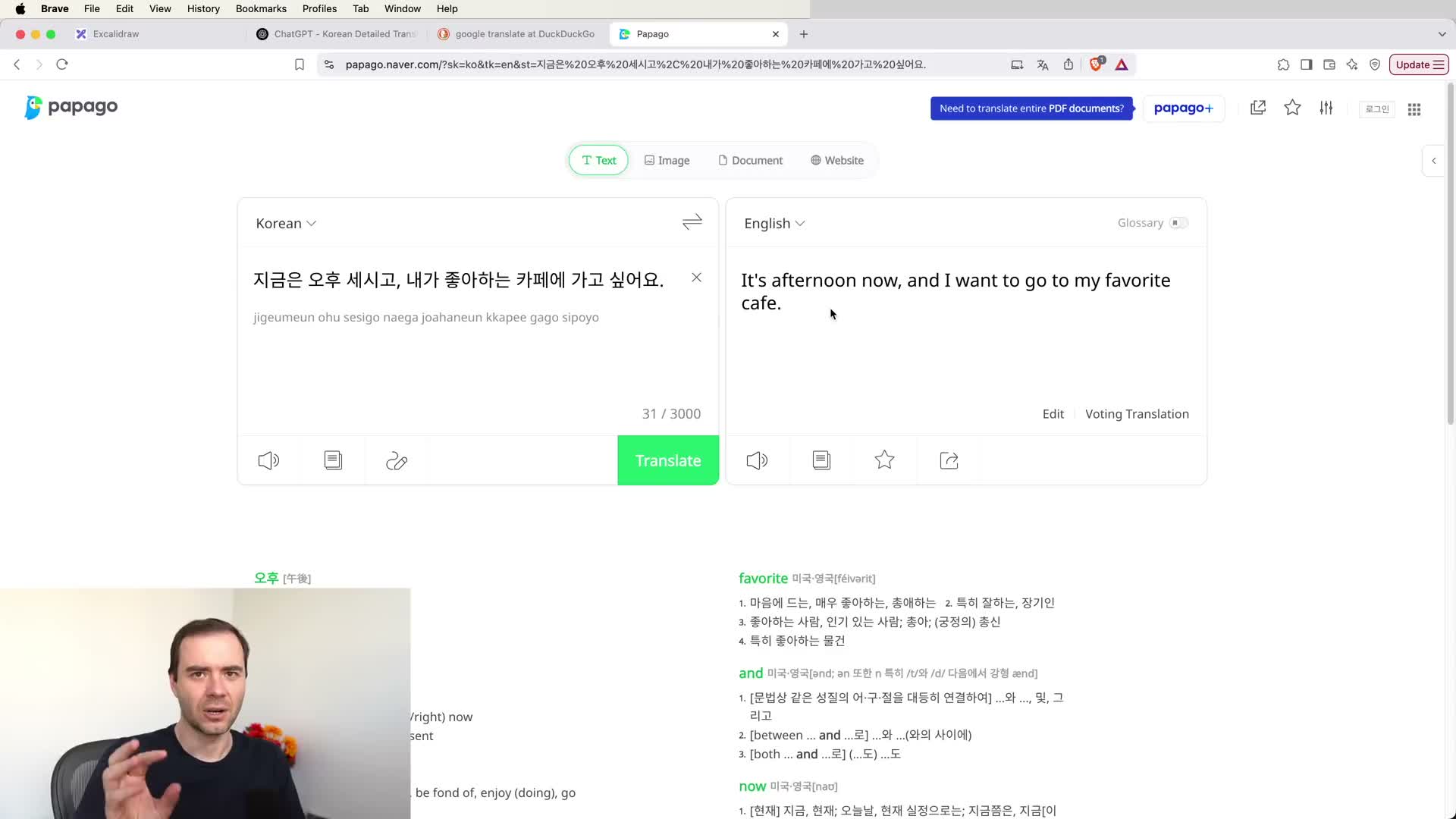Copy the Korean source text
The width and height of the screenshot is (1456, 819).
tap(333, 460)
